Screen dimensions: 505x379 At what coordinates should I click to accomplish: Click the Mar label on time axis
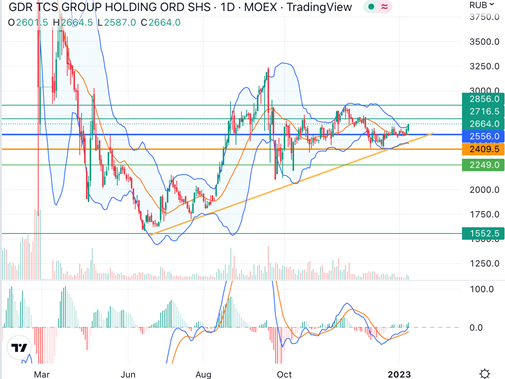coord(42,374)
